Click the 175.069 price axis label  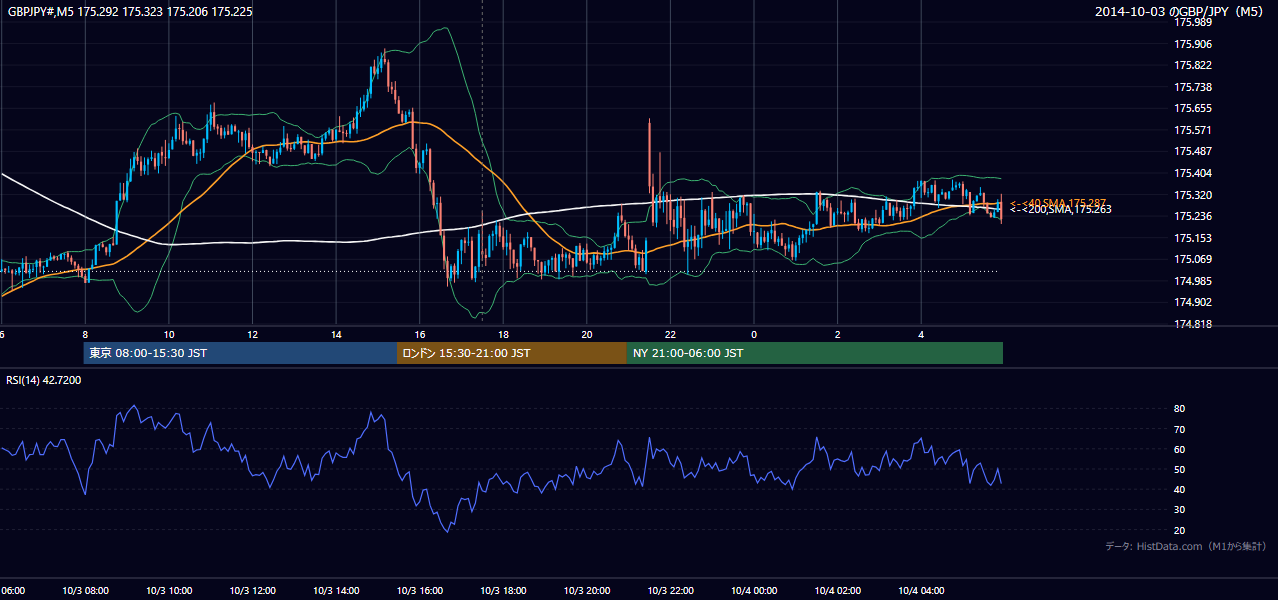(1192, 259)
